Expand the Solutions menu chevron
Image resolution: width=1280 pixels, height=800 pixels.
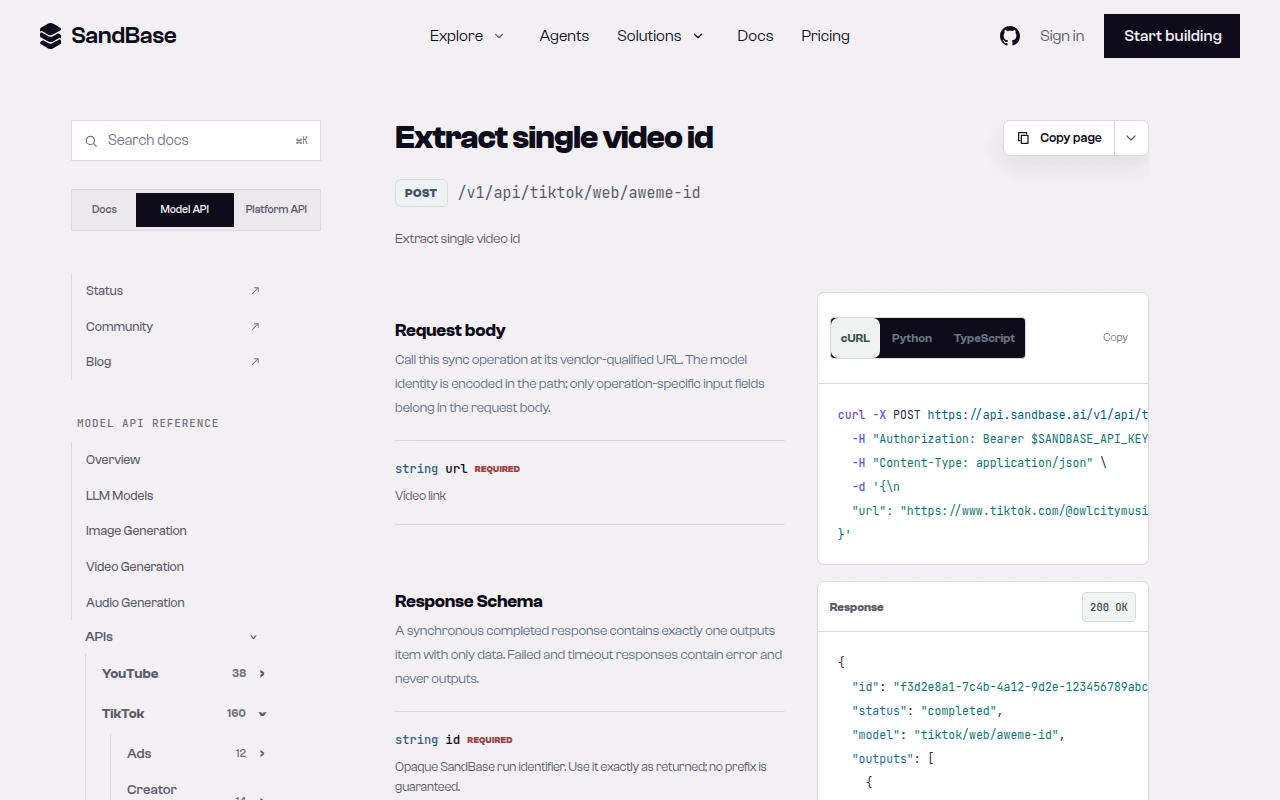point(698,36)
